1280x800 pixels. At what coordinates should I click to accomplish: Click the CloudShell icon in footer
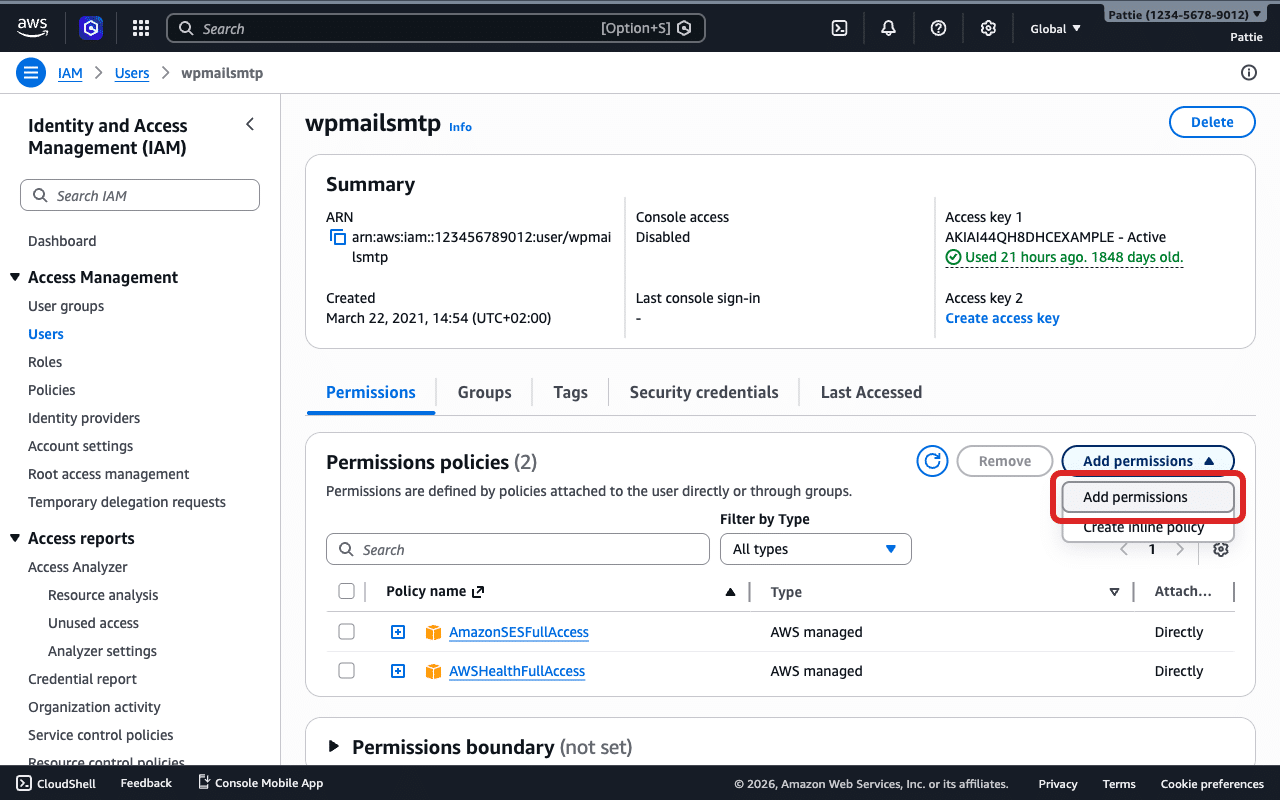24,783
